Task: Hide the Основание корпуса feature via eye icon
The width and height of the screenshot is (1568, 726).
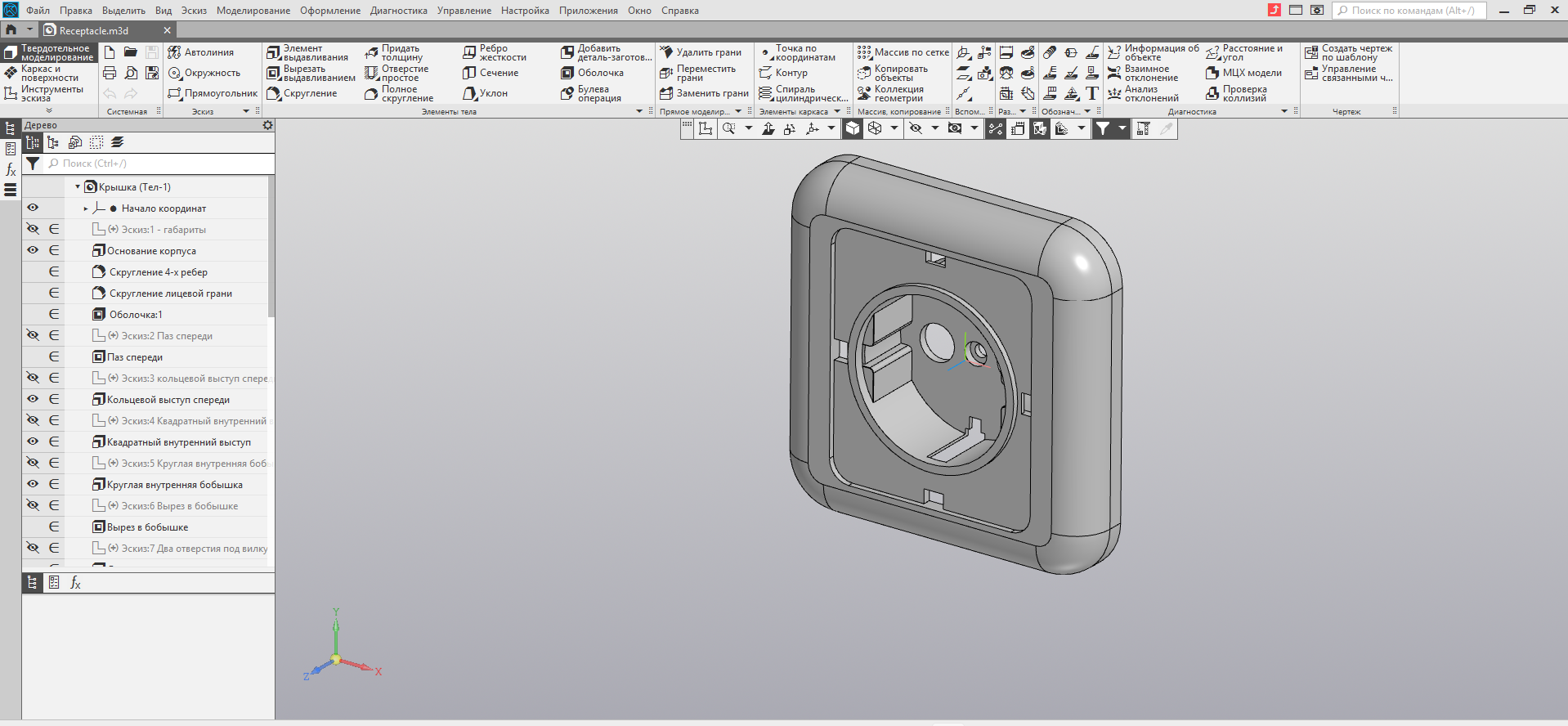Action: [x=33, y=250]
